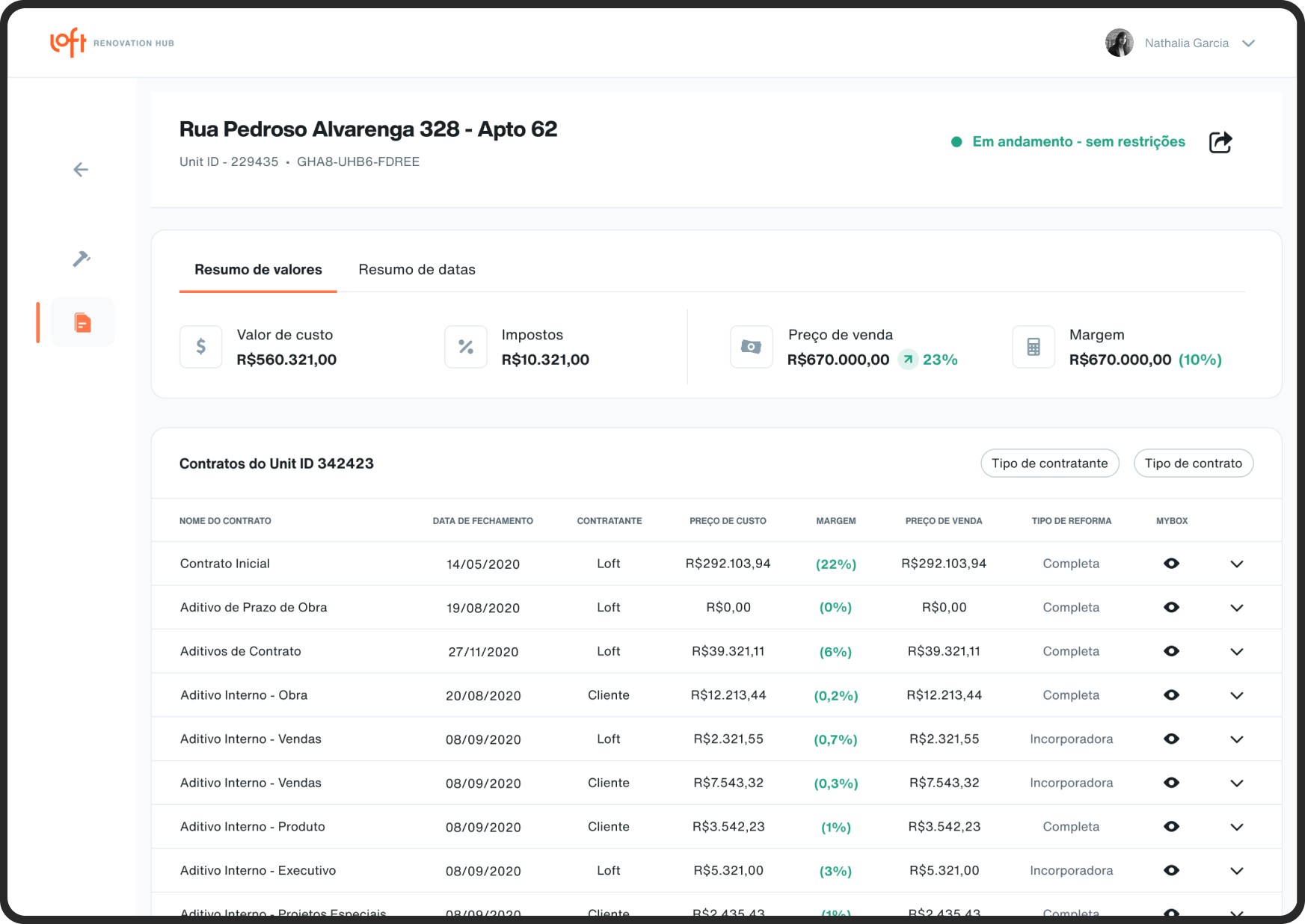
Task: Open the Tipo de contrato filter
Action: click(1194, 463)
